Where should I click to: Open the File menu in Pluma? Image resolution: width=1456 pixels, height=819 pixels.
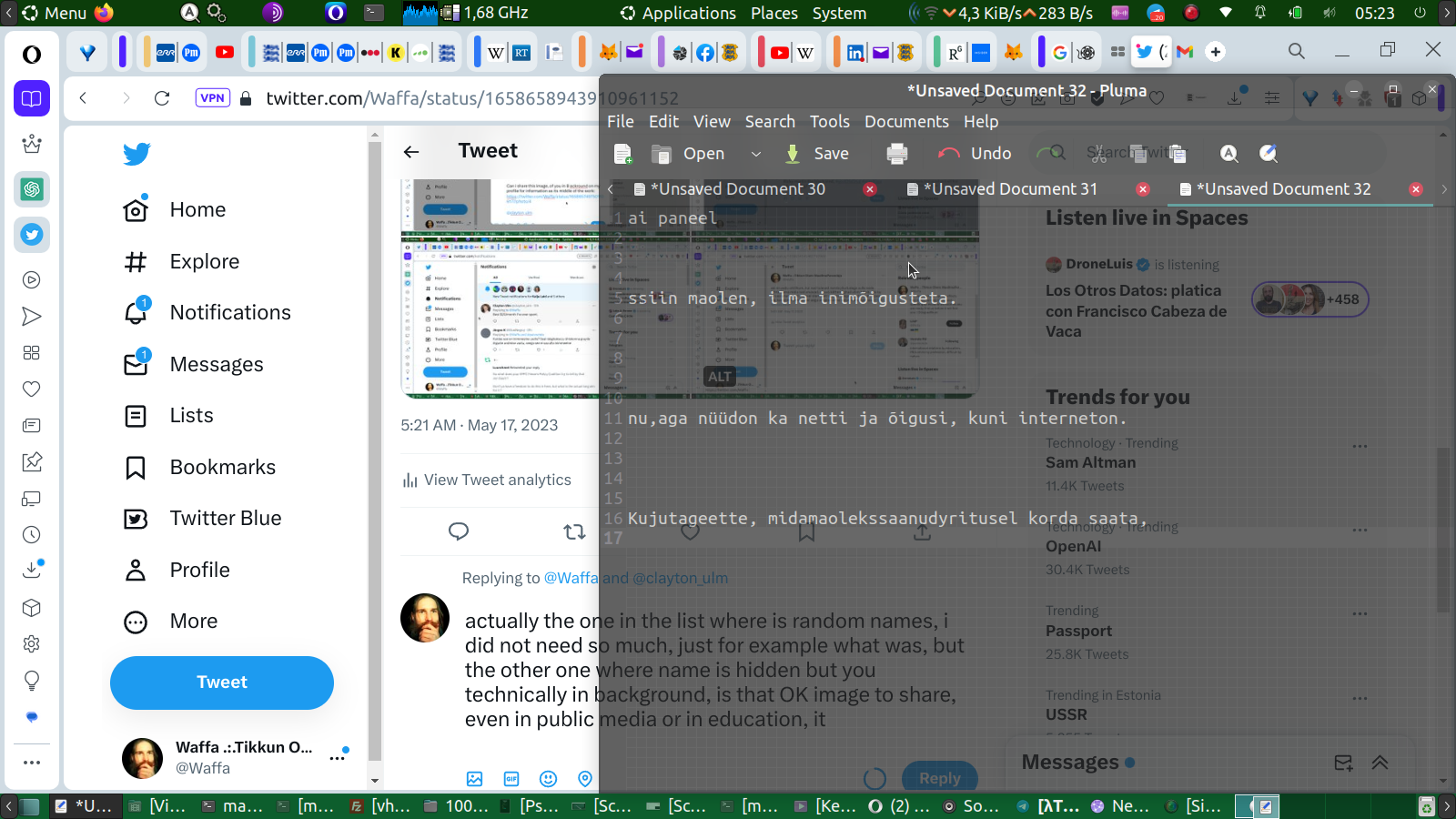tap(621, 122)
